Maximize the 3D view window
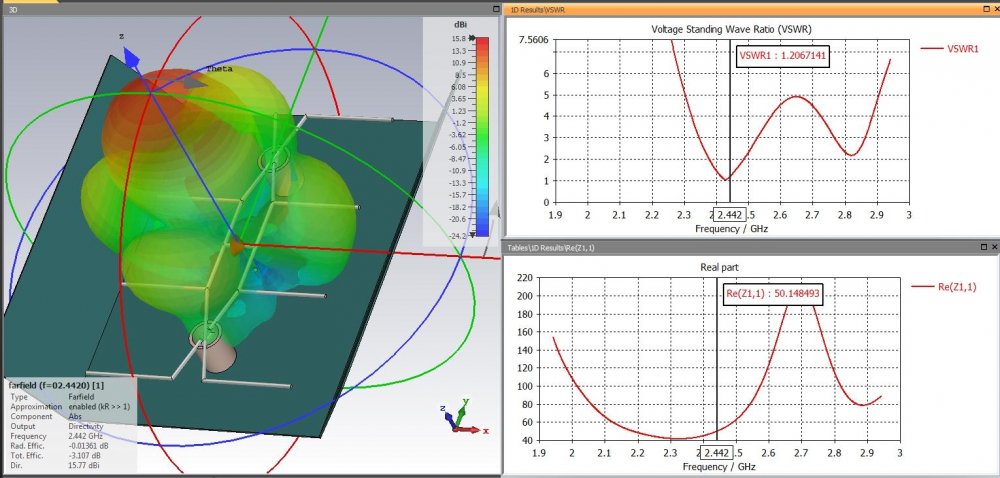 coord(496,9)
